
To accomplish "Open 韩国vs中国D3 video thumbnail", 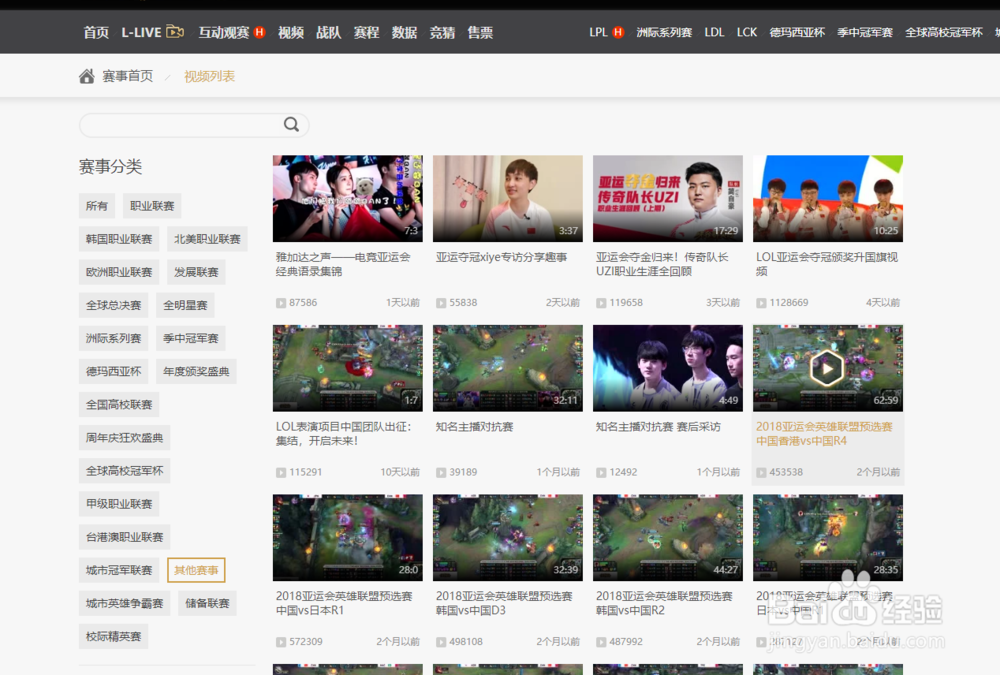I will pos(508,537).
